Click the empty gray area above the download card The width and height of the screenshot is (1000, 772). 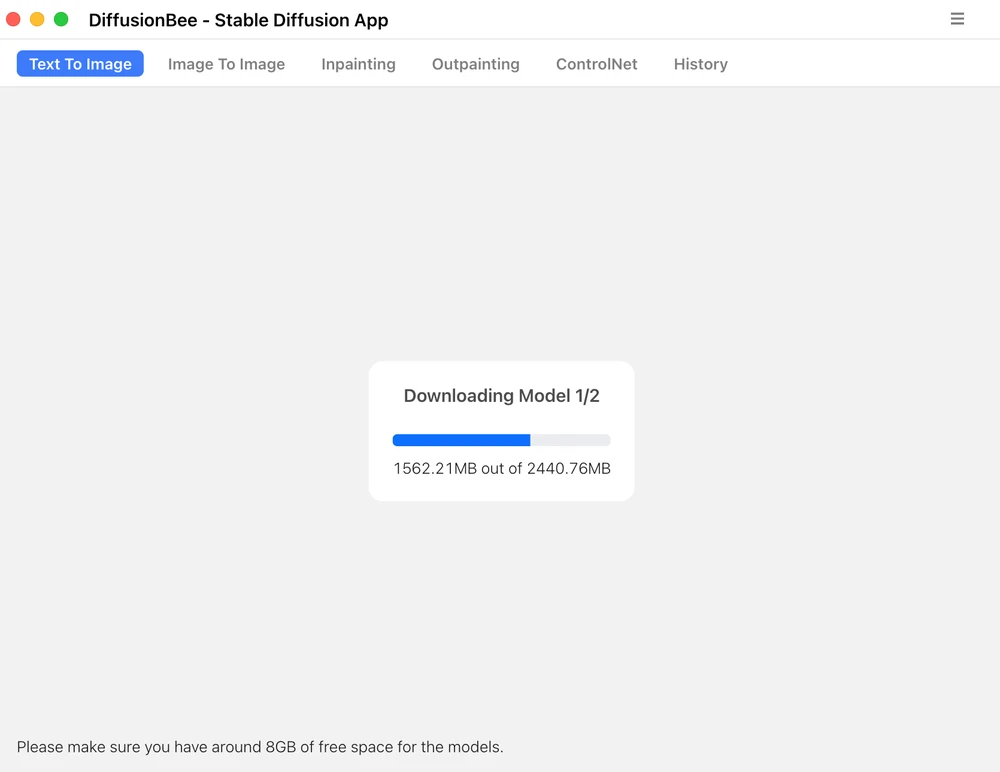coord(500,220)
